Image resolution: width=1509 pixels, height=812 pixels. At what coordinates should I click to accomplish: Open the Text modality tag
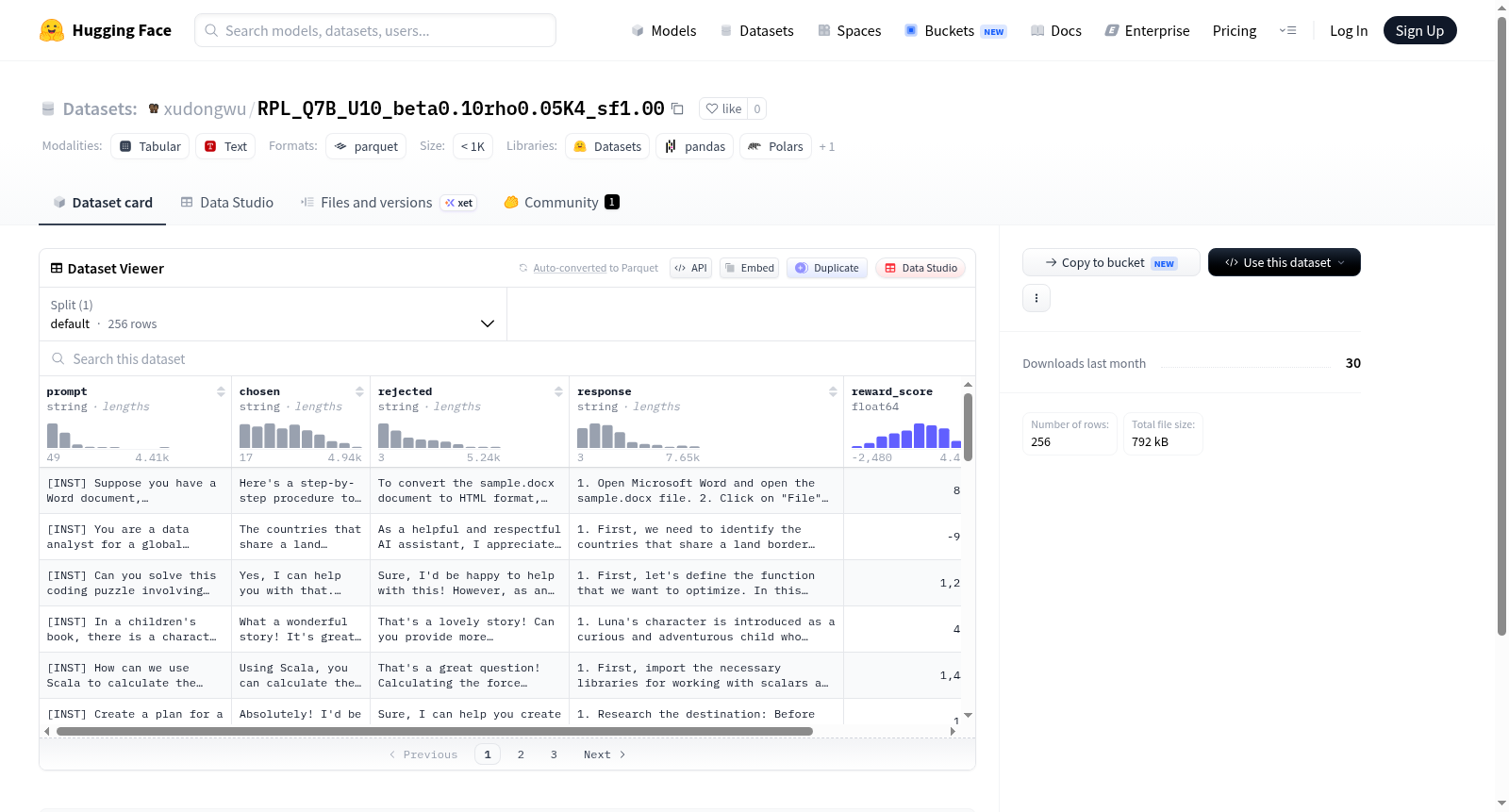(226, 146)
